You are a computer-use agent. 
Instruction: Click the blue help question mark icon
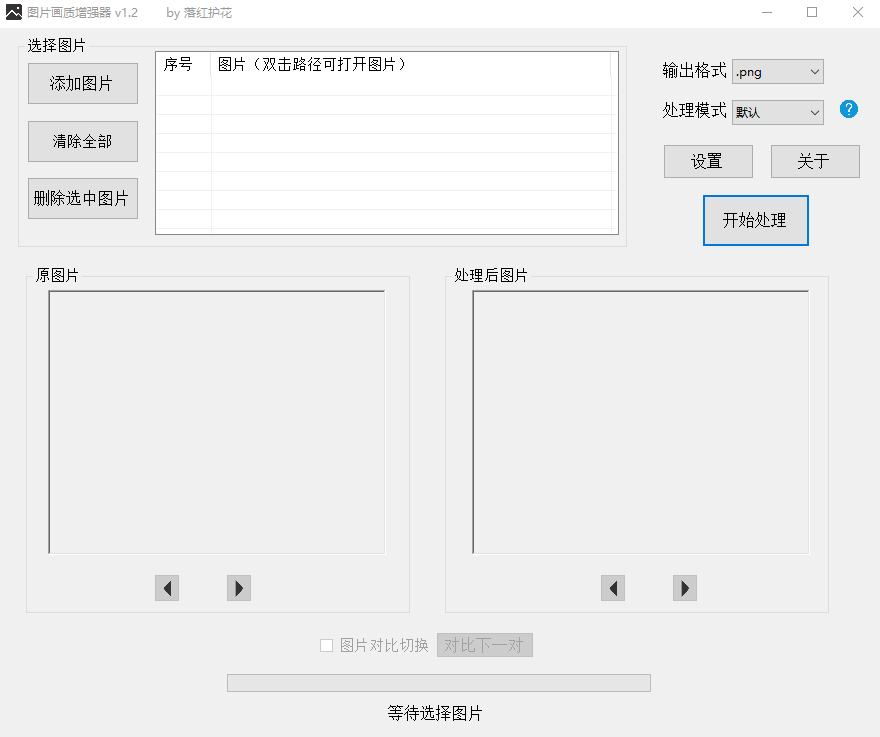(849, 109)
